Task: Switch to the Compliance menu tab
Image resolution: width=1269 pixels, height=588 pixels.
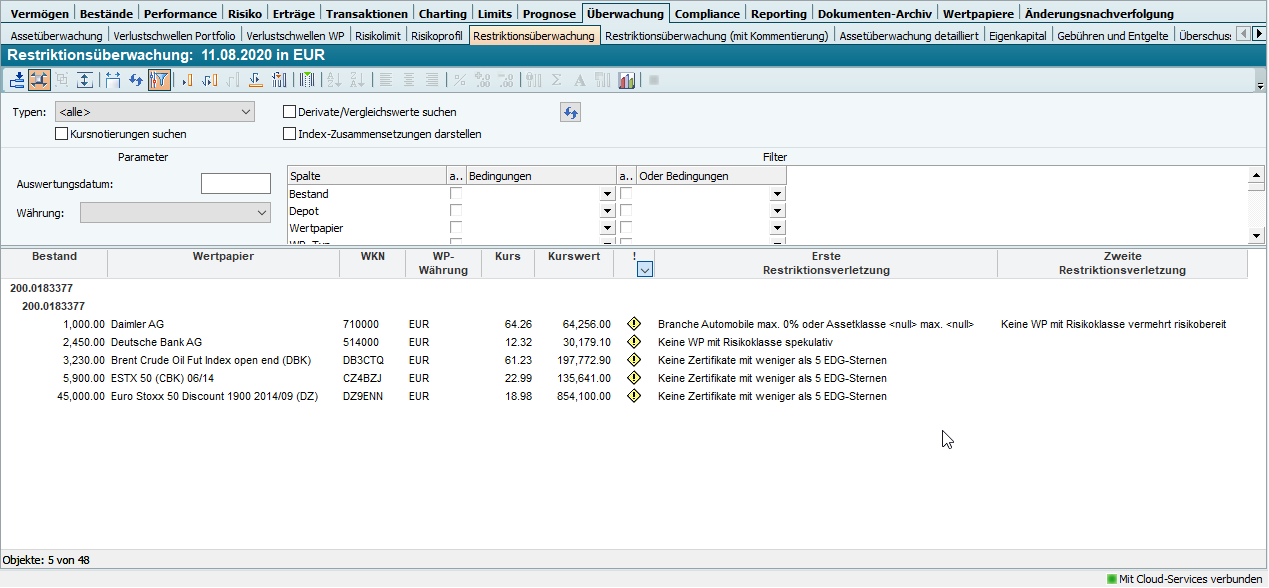Action: pos(707,14)
